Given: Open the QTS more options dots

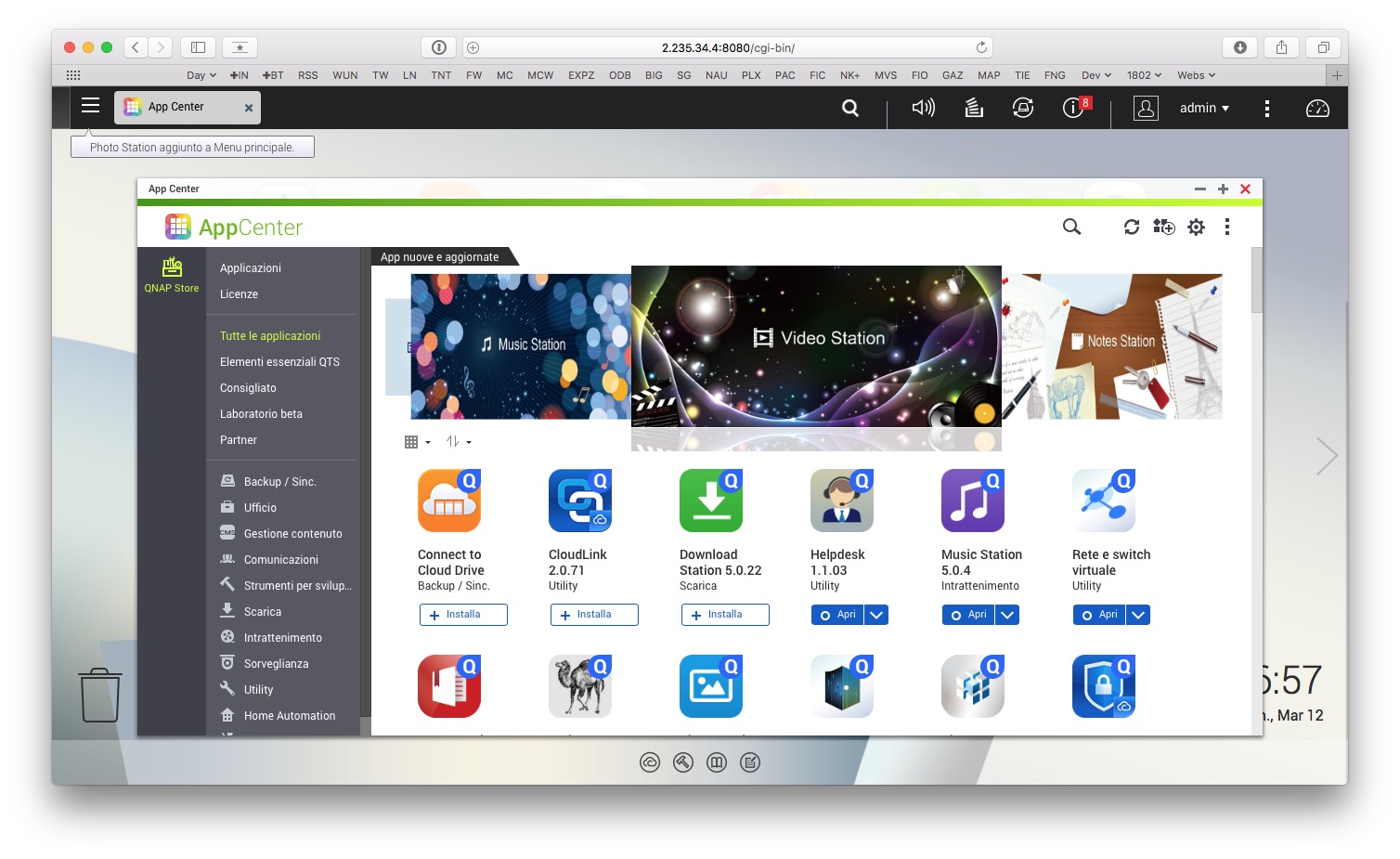Looking at the screenshot, I should click(x=1267, y=108).
